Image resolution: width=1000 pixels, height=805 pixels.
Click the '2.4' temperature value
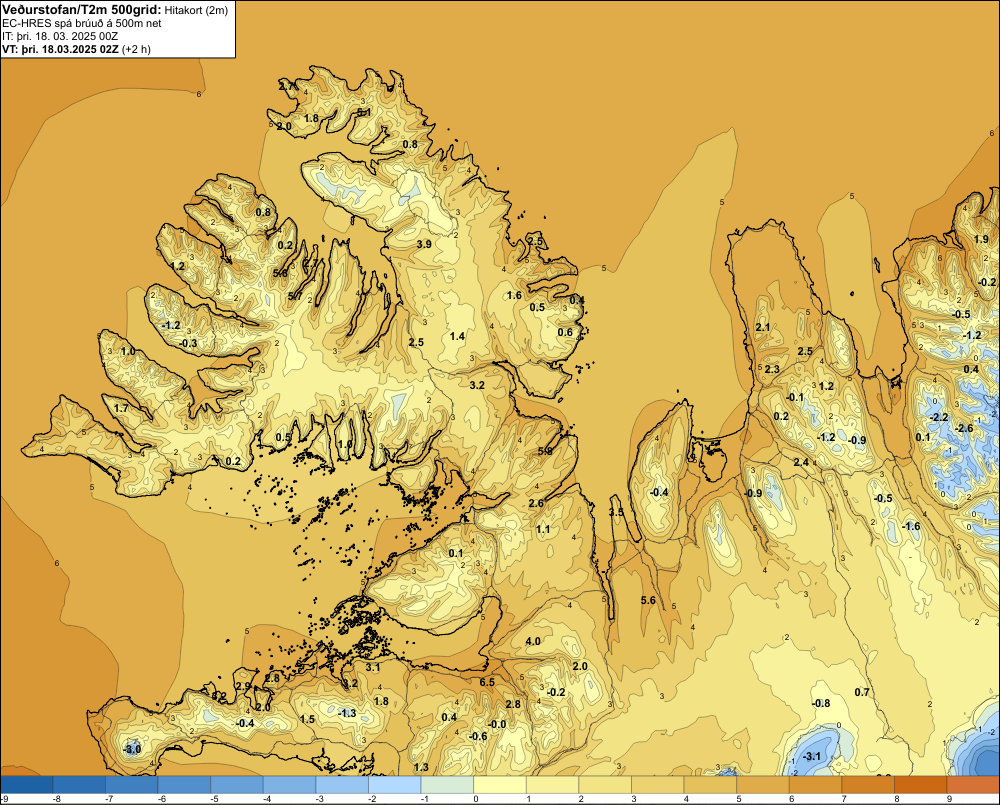pyautogui.click(x=801, y=462)
